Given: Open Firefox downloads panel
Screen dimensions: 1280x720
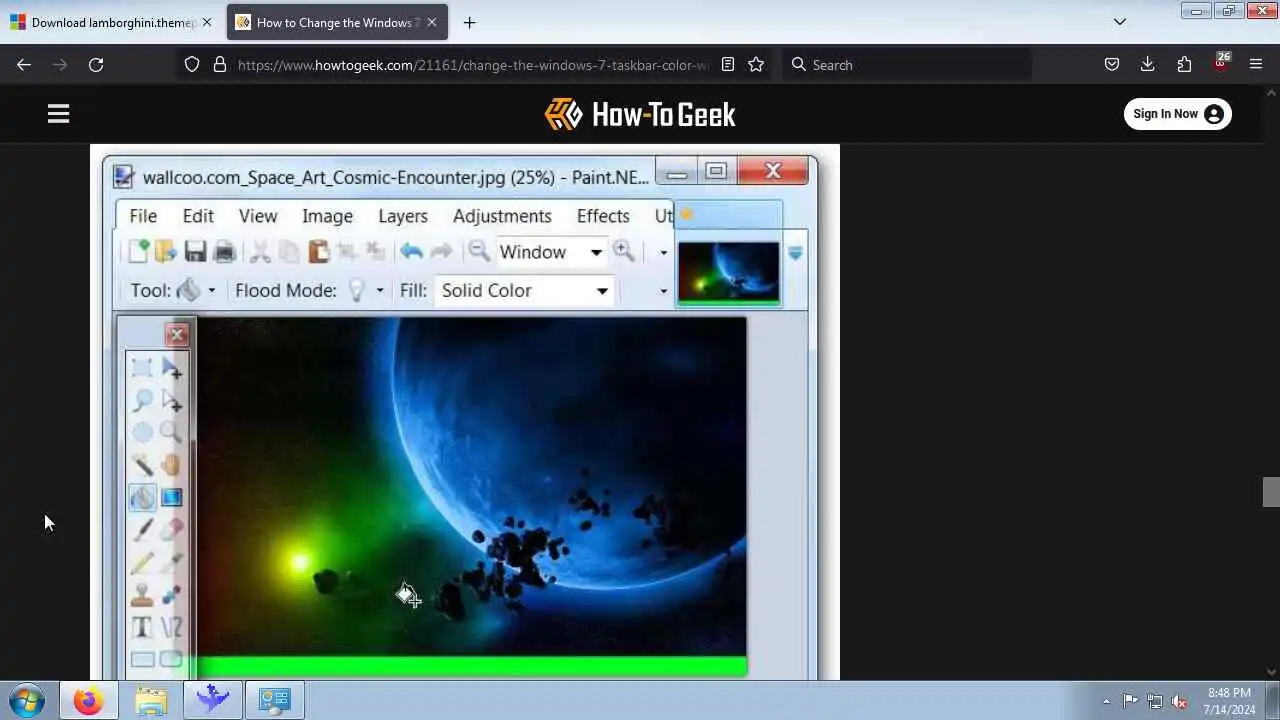Looking at the screenshot, I should [1148, 64].
